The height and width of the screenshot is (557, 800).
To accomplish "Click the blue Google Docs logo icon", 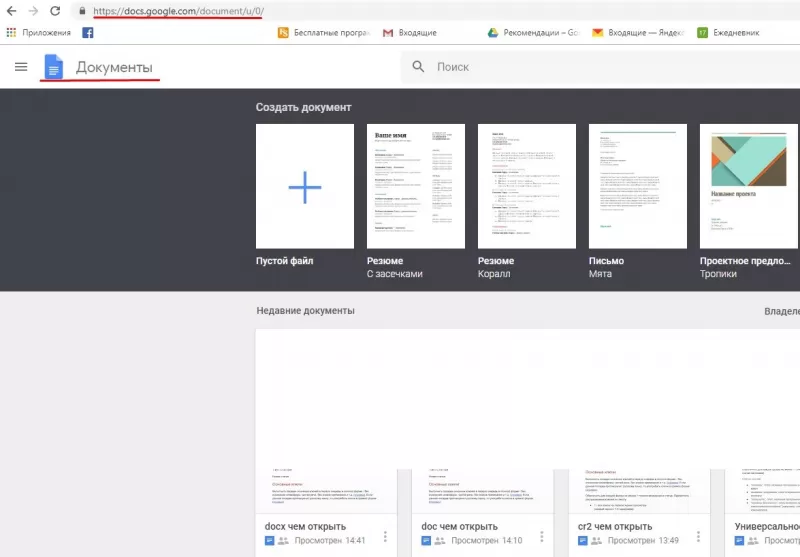I will [54, 67].
